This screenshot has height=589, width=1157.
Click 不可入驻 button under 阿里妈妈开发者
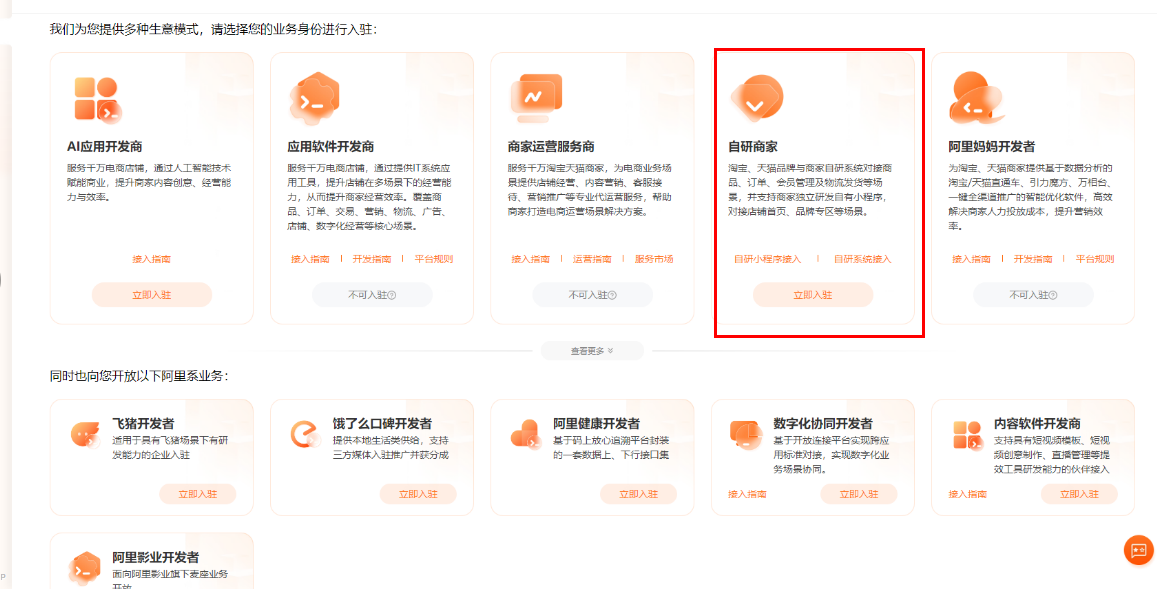(x=1033, y=294)
